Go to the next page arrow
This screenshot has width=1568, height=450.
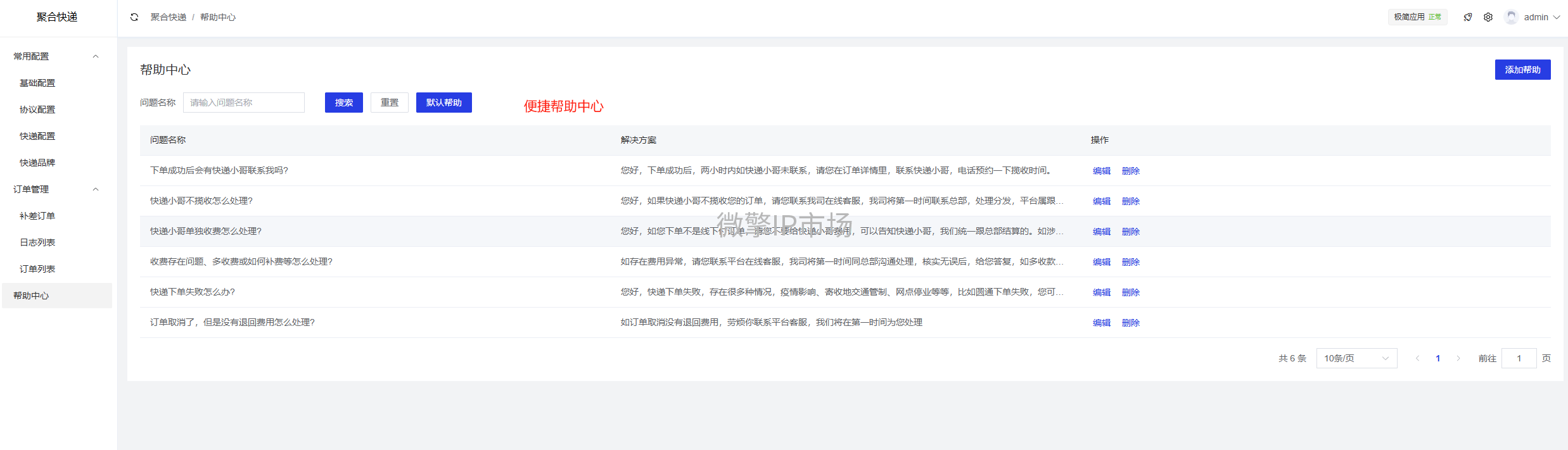1458,358
